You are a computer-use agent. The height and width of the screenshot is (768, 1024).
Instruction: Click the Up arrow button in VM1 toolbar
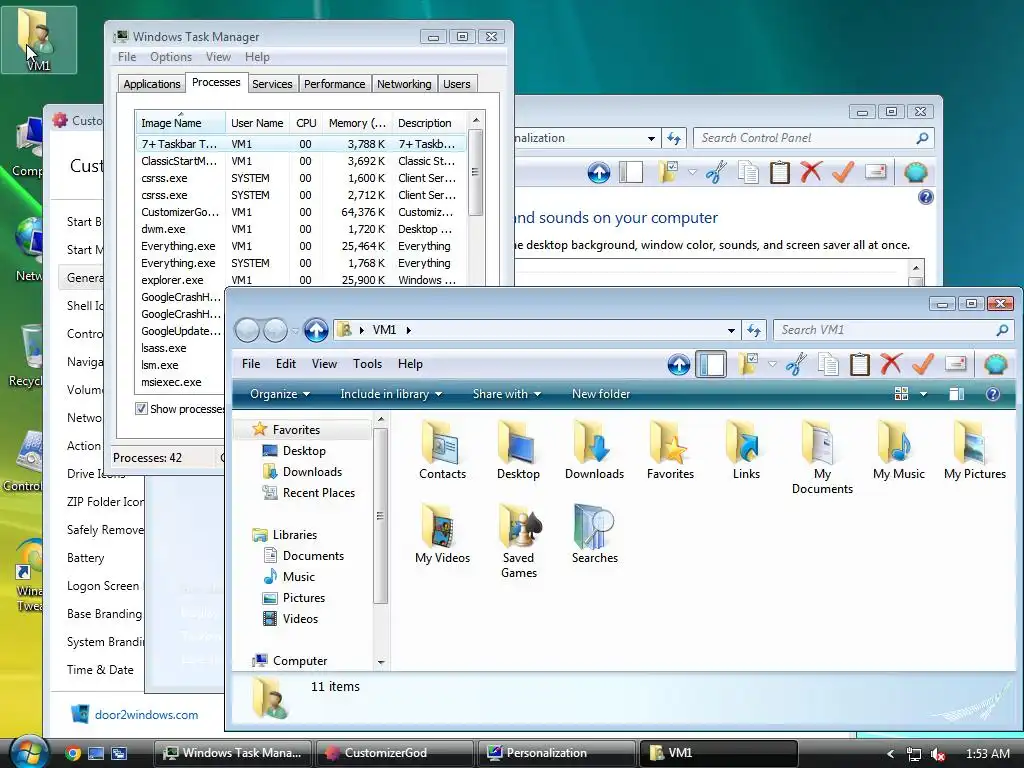pyautogui.click(x=679, y=364)
